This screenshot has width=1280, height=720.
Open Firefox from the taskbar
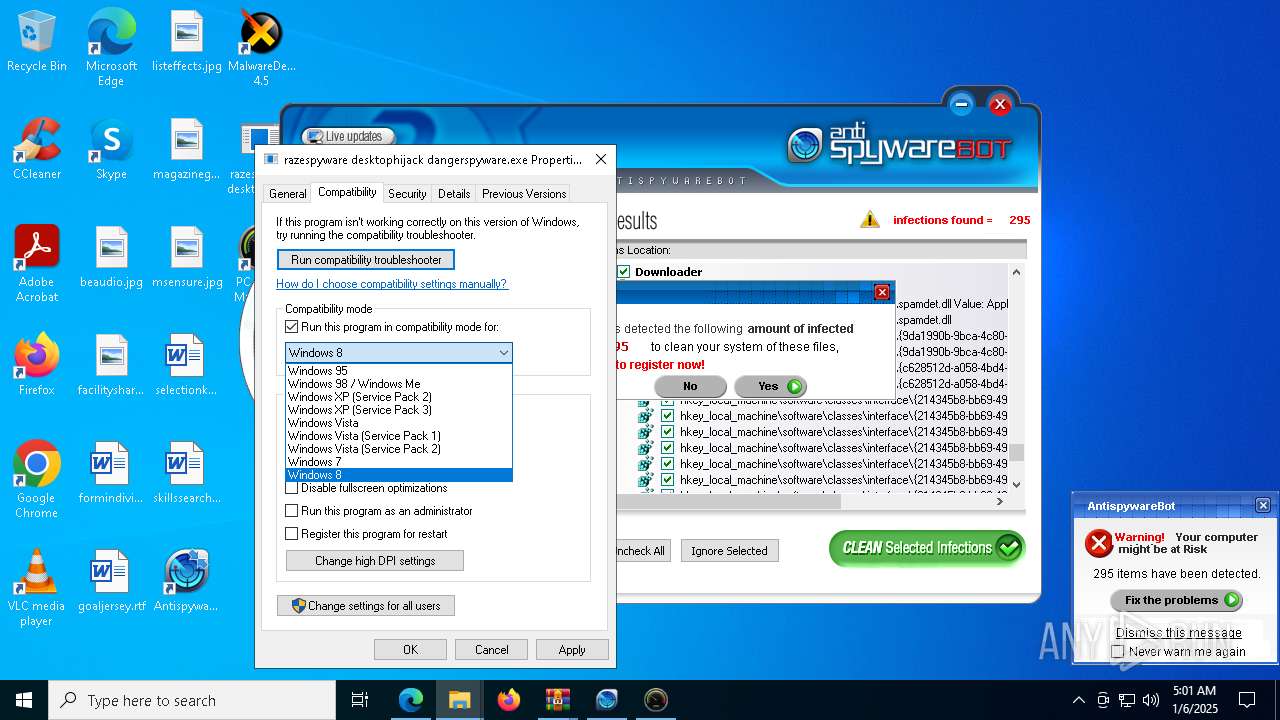[509, 700]
